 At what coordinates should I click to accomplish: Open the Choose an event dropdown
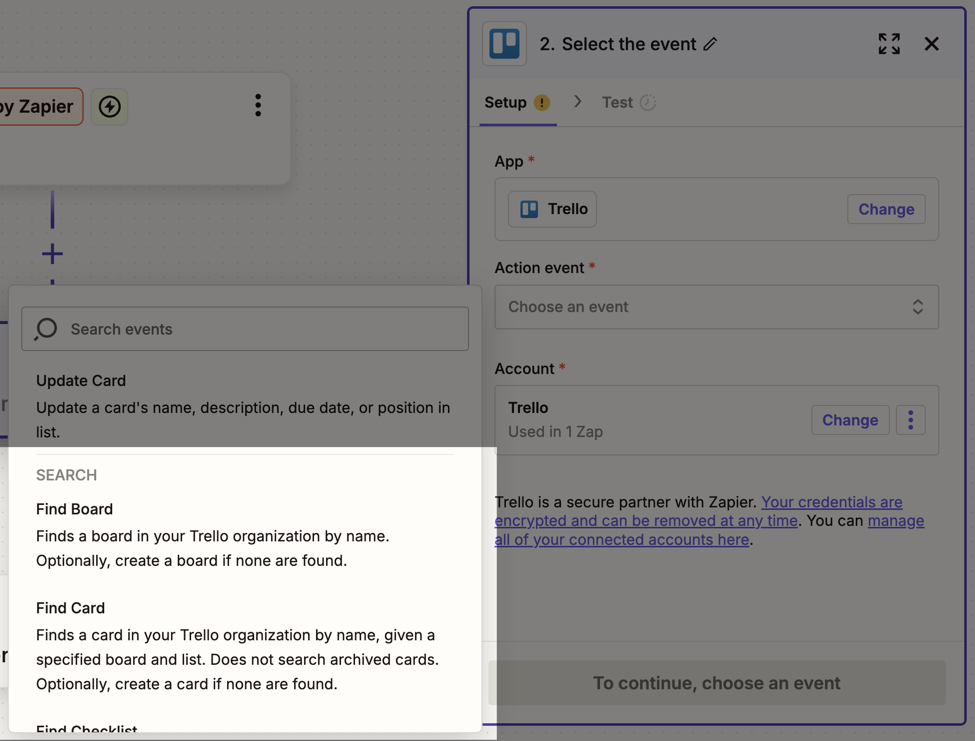[716, 307]
